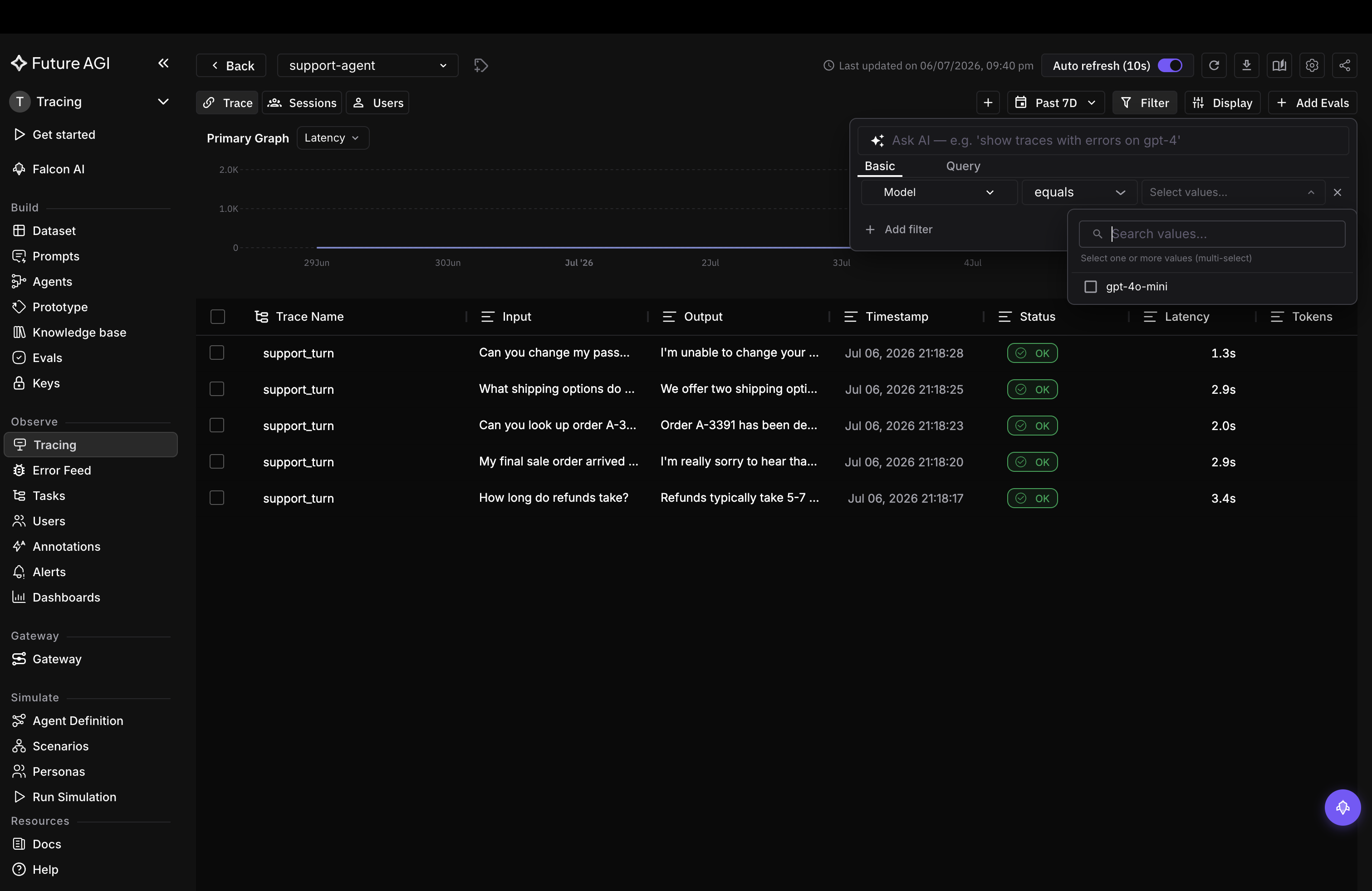This screenshot has width=1372, height=891.
Task: Open Evals in the sidebar
Action: pos(47,357)
